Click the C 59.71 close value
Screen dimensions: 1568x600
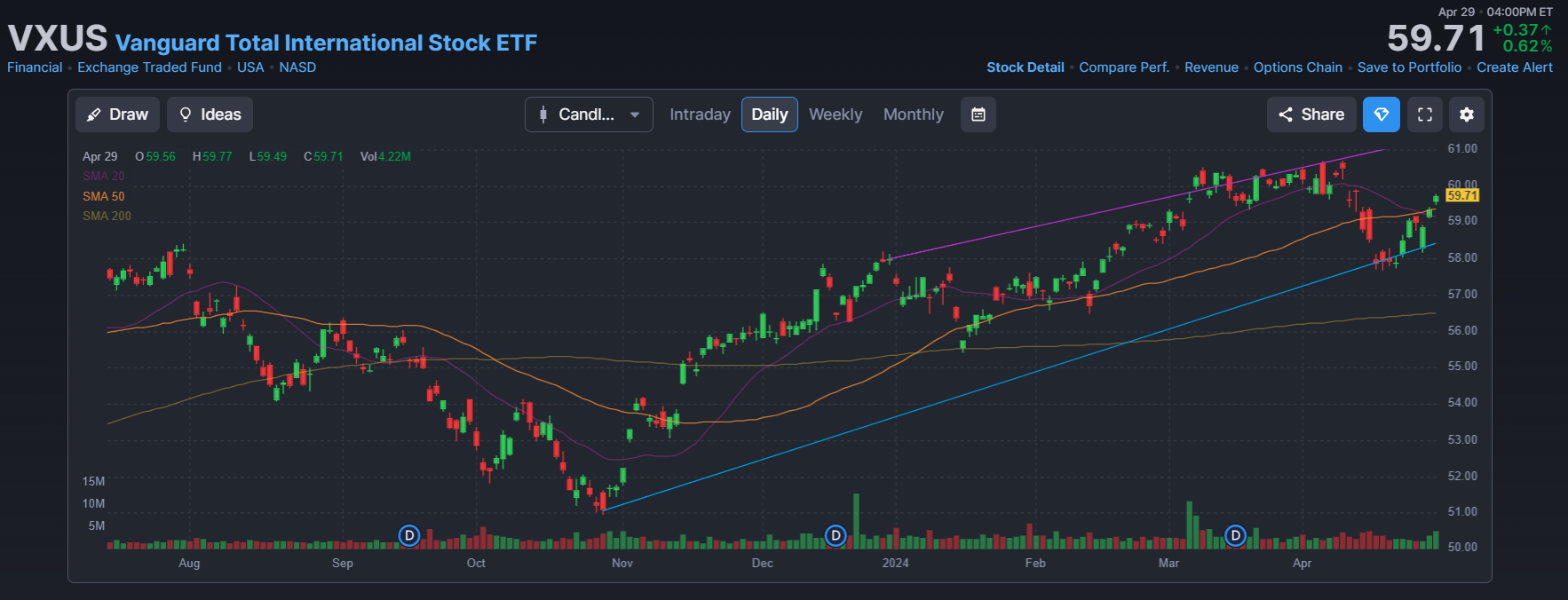click(x=323, y=156)
